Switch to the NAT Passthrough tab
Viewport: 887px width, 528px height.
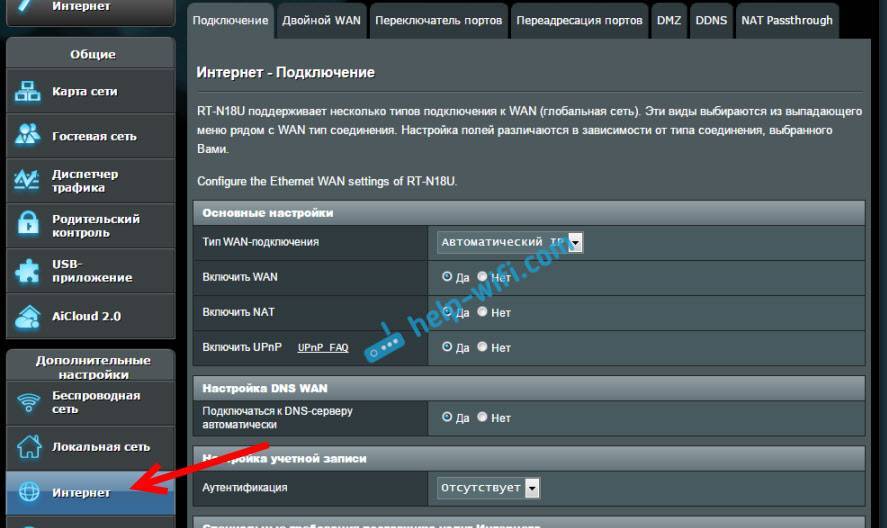[787, 20]
